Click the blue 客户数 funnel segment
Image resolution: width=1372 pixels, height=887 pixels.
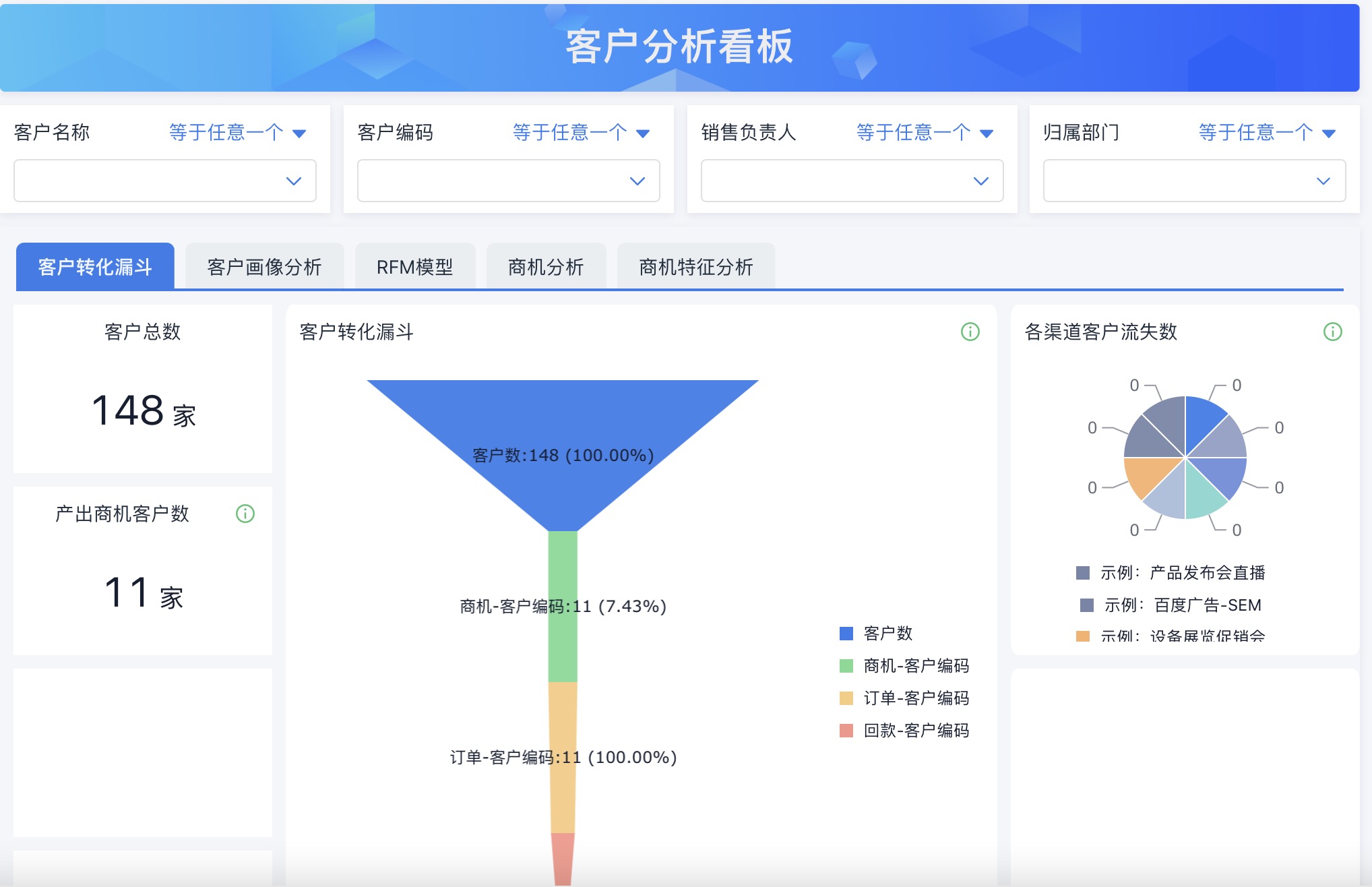pos(562,418)
